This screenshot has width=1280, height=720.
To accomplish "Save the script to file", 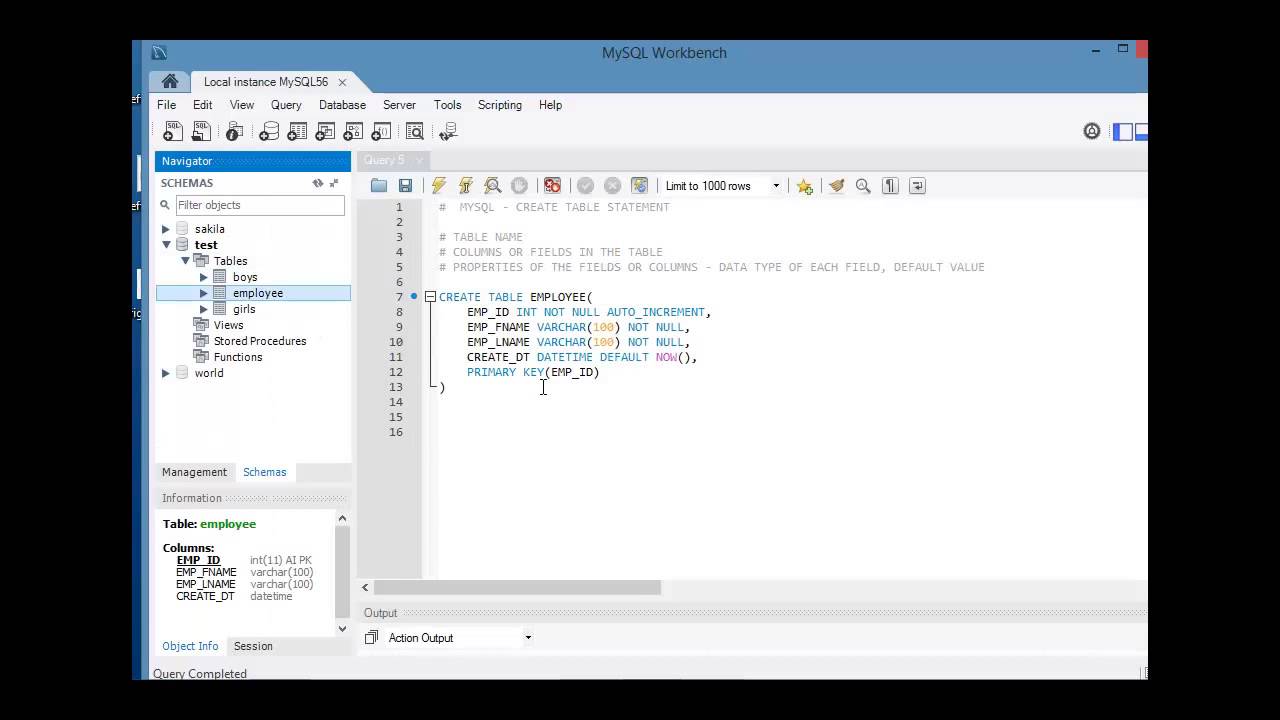I will (x=405, y=186).
